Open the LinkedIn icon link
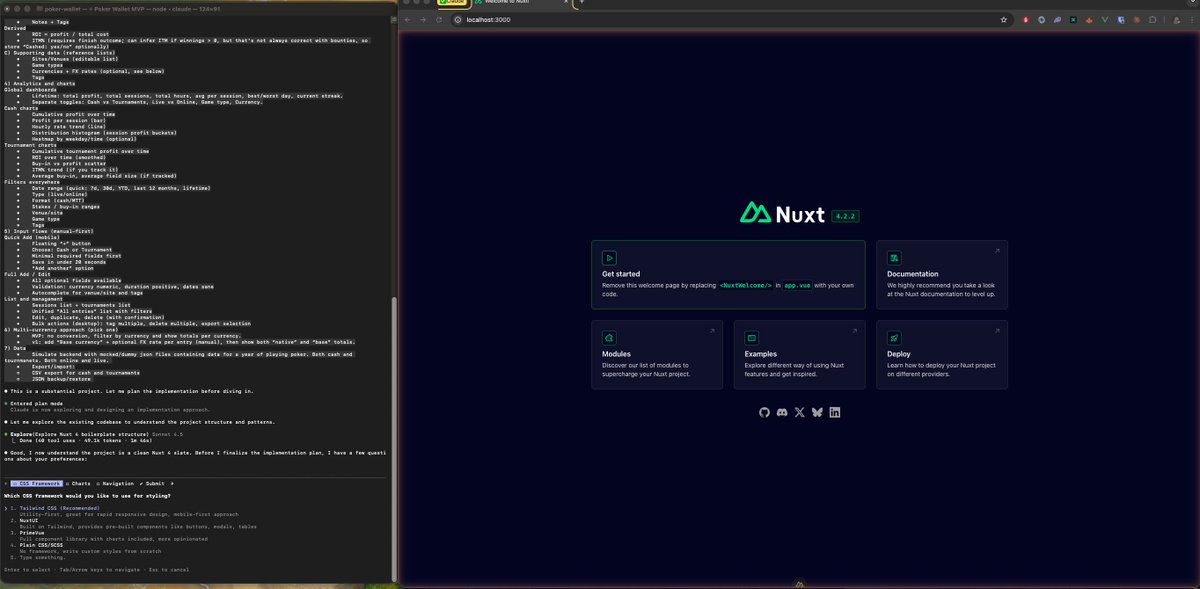The height and width of the screenshot is (589, 1200). (x=835, y=413)
